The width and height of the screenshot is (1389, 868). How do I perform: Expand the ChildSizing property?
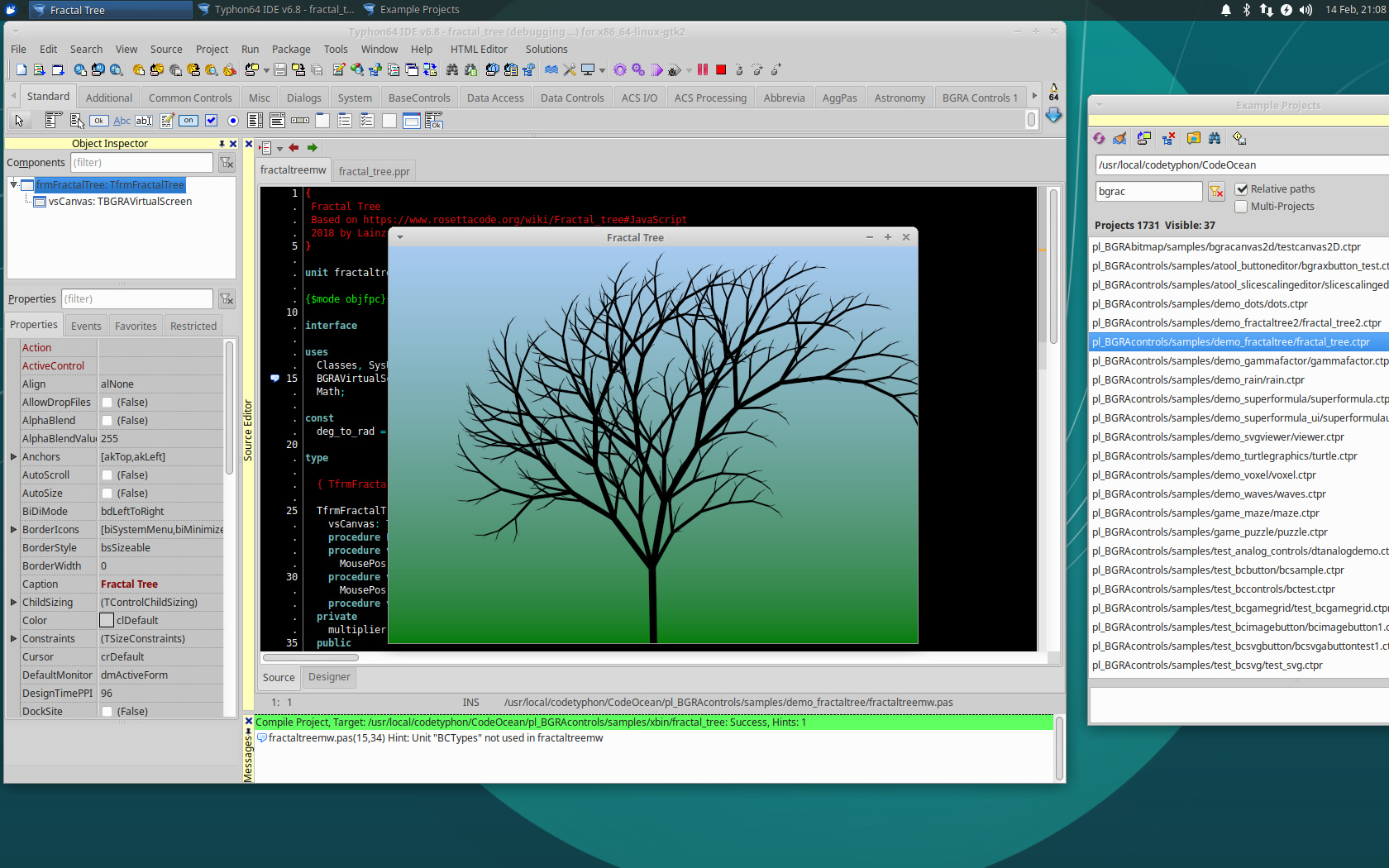pos(13,603)
